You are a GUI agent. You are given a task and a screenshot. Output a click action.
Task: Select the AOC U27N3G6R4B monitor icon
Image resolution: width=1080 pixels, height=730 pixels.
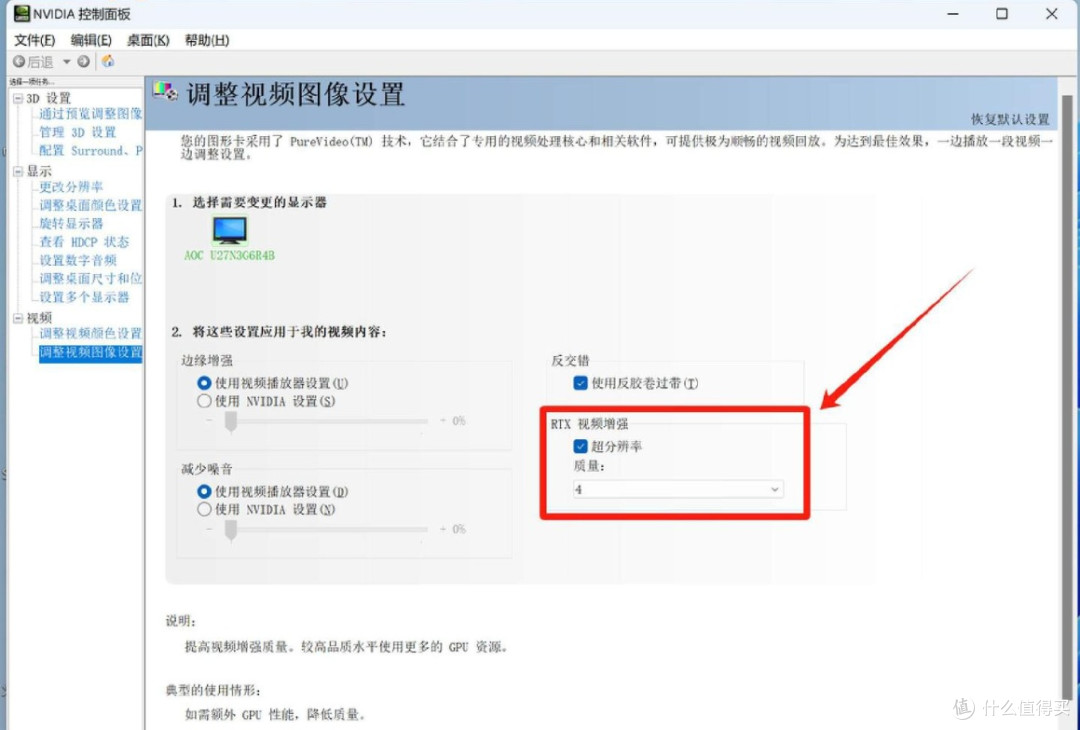click(x=228, y=231)
